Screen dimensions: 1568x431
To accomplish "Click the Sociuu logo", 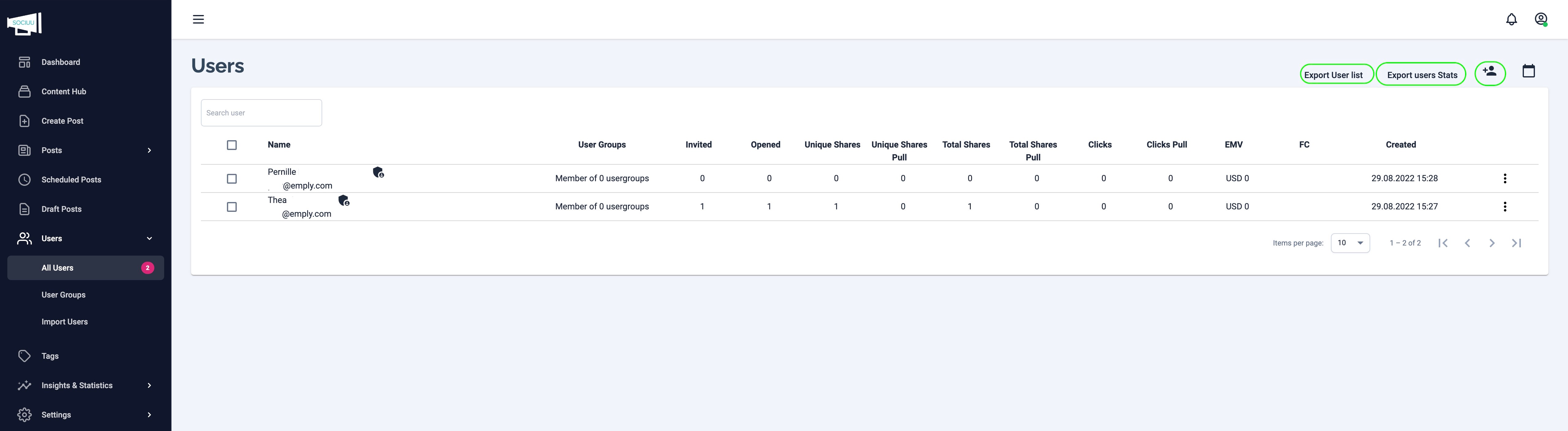I will pos(24,24).
